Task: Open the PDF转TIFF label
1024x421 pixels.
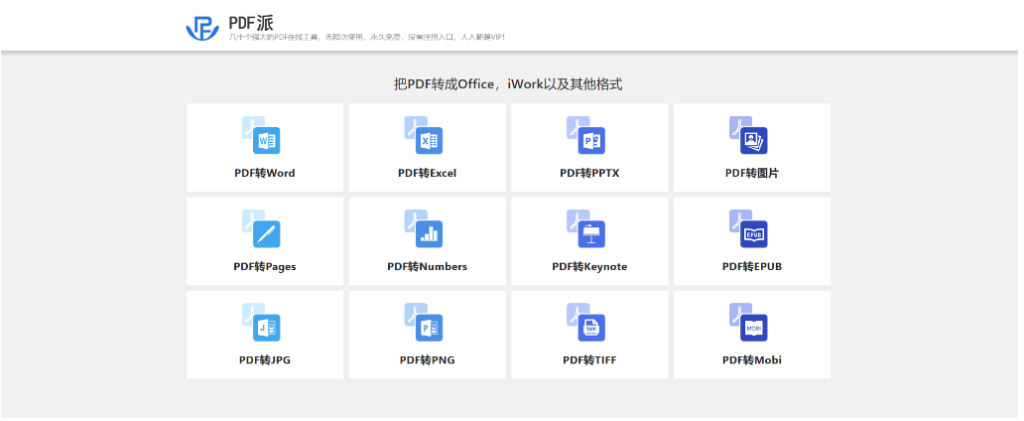Action: tap(589, 360)
